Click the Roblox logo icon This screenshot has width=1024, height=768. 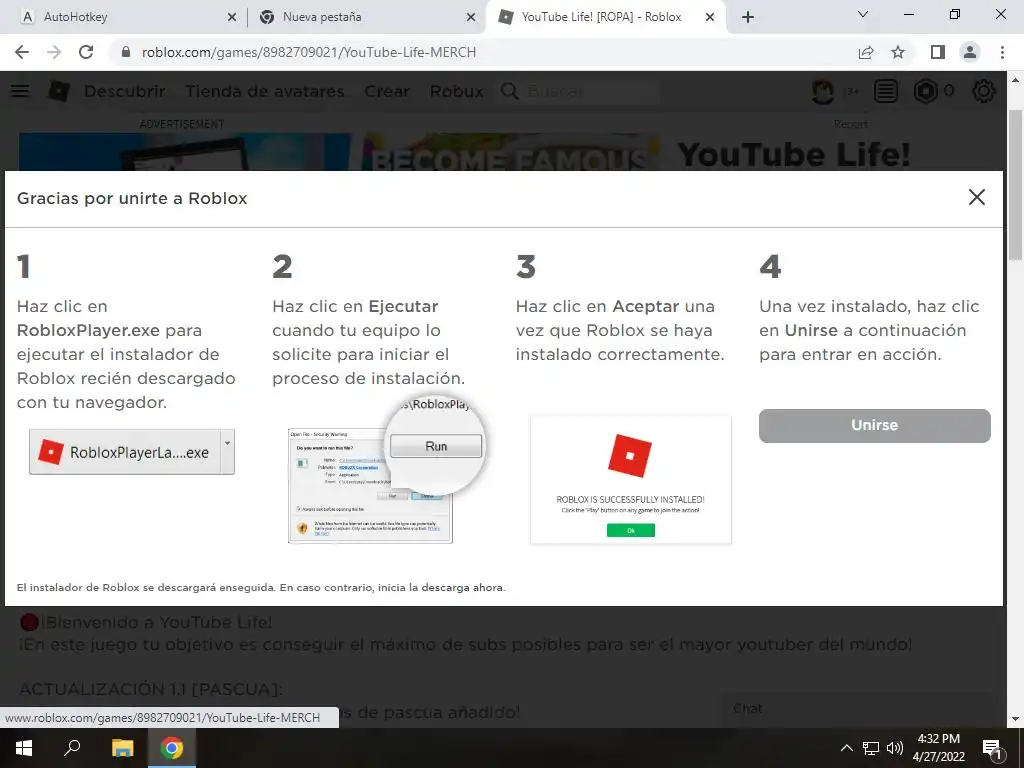click(58, 91)
